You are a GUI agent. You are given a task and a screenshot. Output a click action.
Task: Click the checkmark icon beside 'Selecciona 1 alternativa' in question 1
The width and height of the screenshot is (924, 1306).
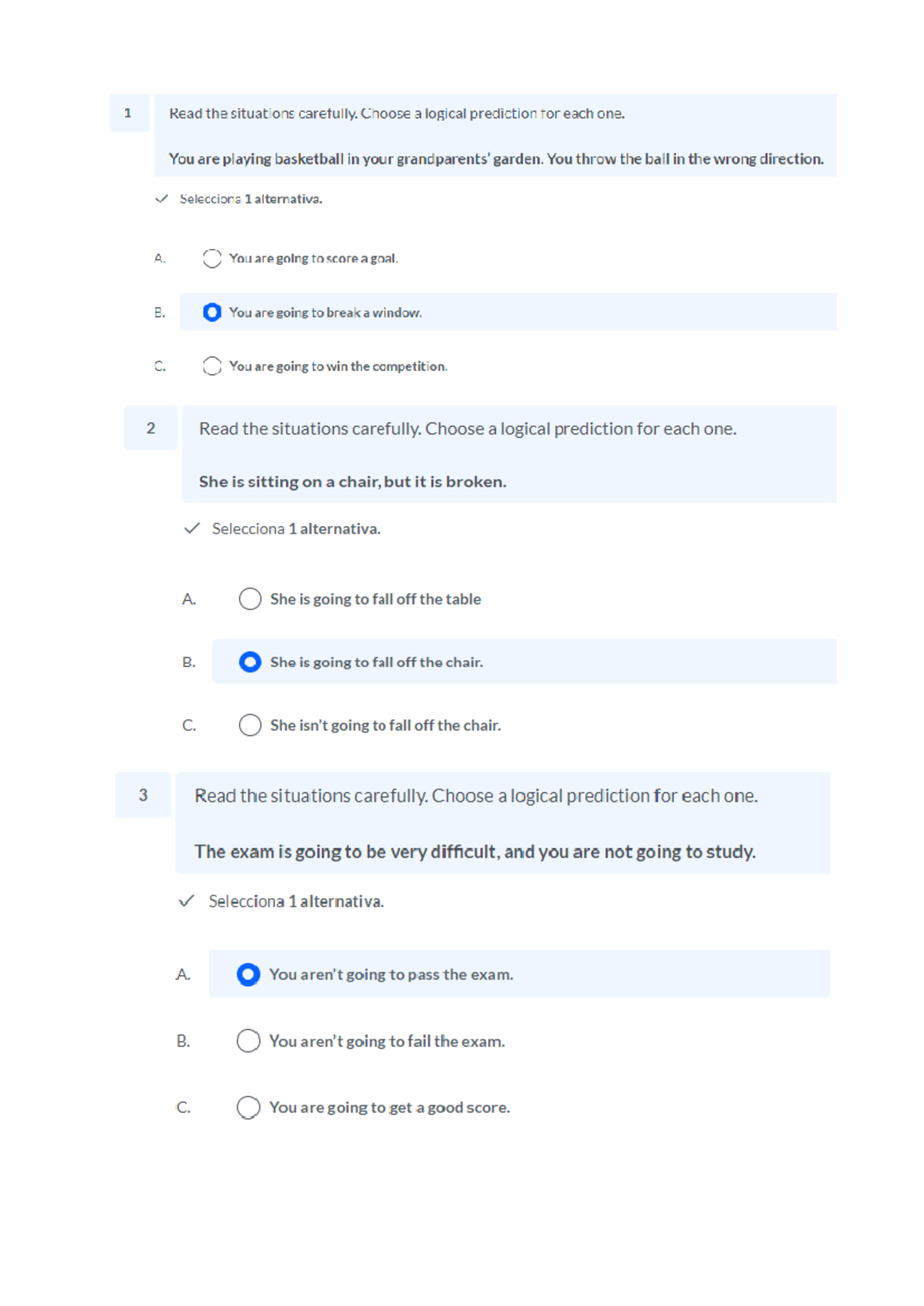click(161, 200)
